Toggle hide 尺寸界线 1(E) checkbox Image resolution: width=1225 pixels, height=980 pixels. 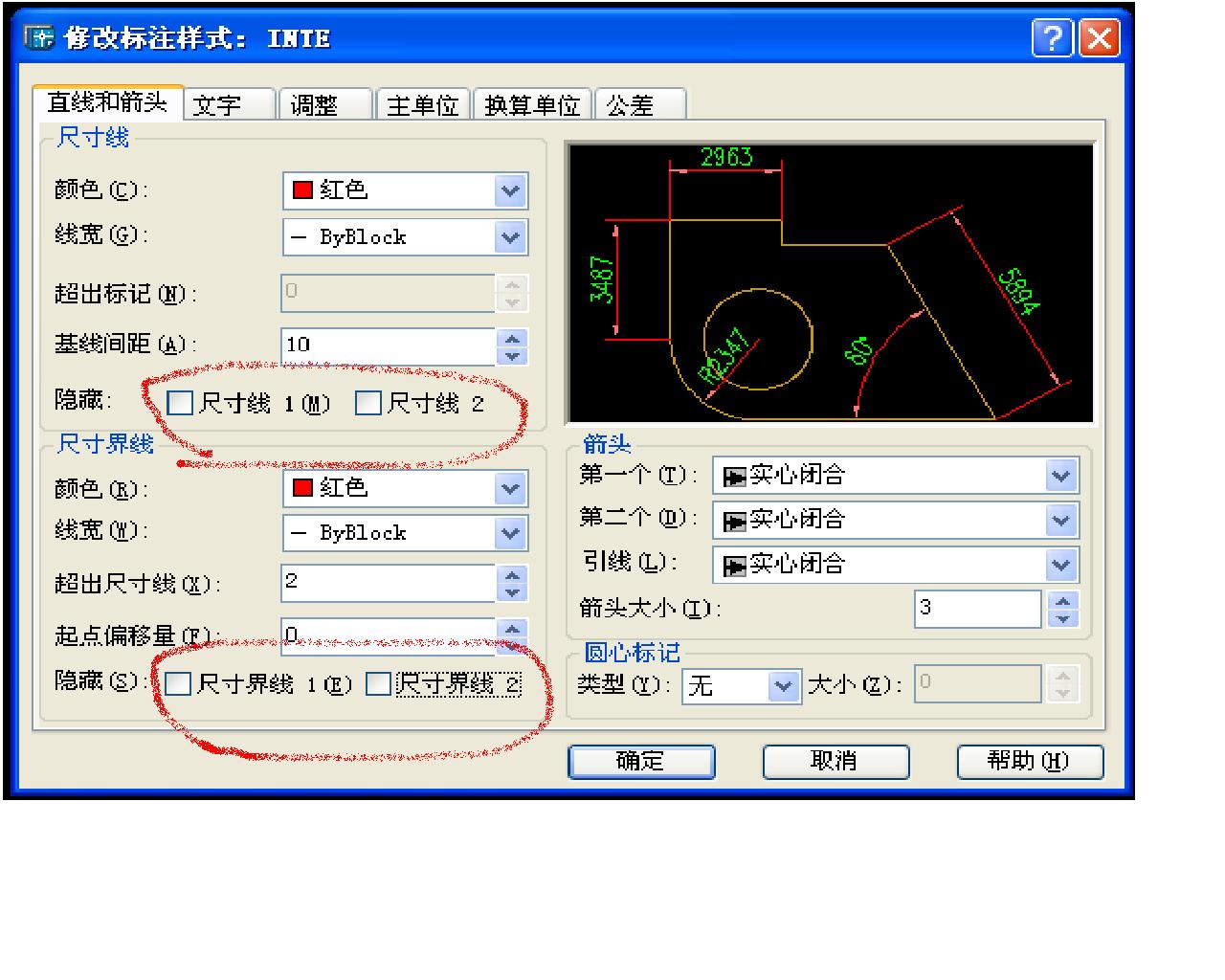tap(178, 683)
